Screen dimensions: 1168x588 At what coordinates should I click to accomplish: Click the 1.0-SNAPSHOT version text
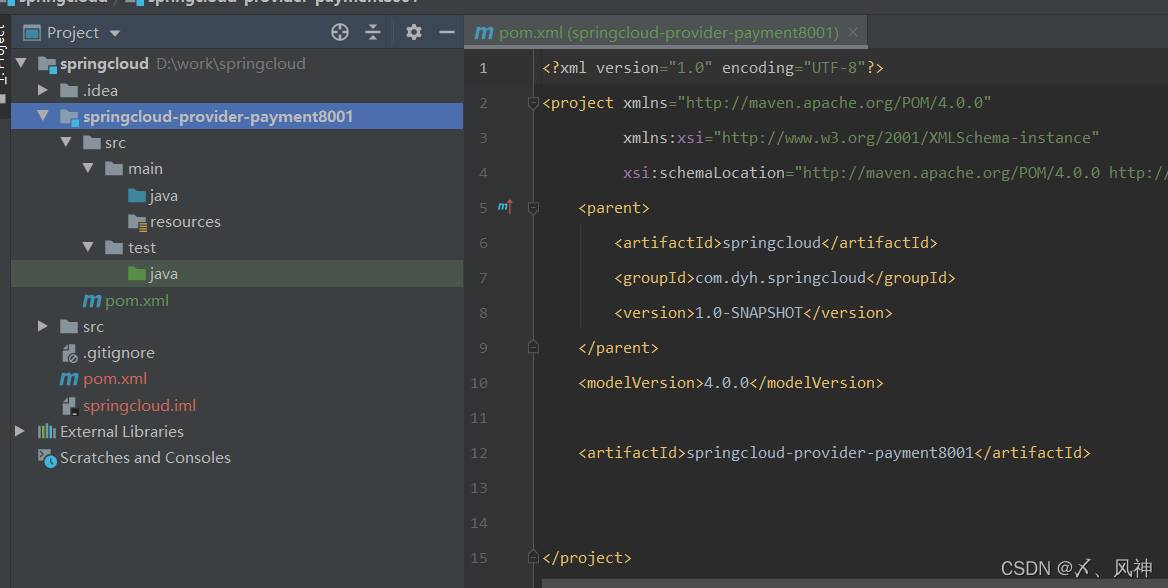click(x=748, y=312)
